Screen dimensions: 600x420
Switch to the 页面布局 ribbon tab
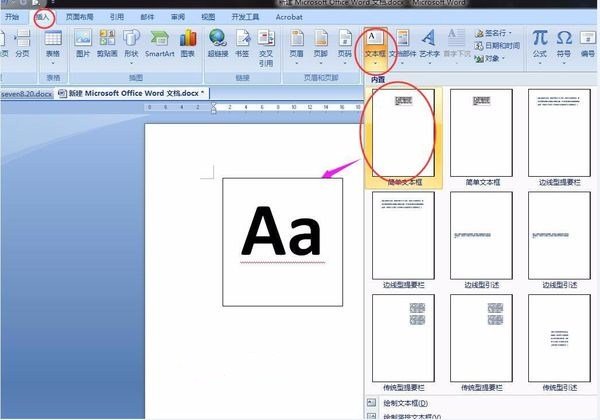click(81, 17)
